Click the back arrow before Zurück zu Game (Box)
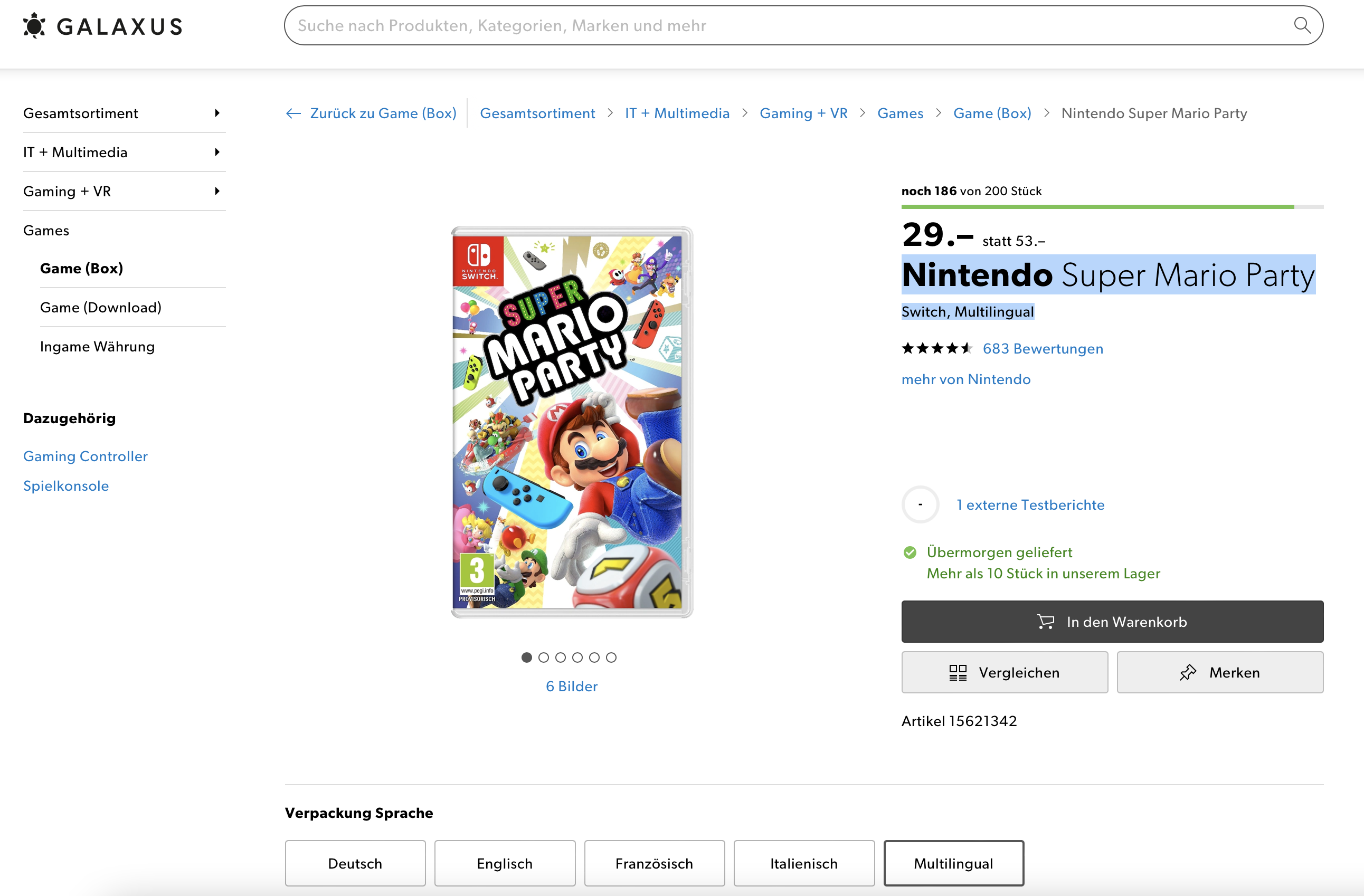The width and height of the screenshot is (1364, 896). point(293,113)
